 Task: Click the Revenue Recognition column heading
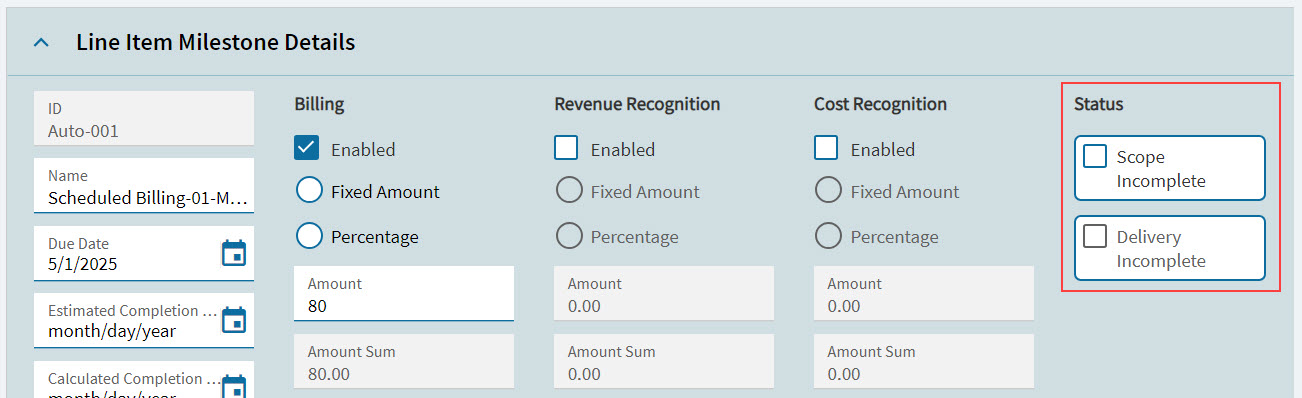coord(637,104)
